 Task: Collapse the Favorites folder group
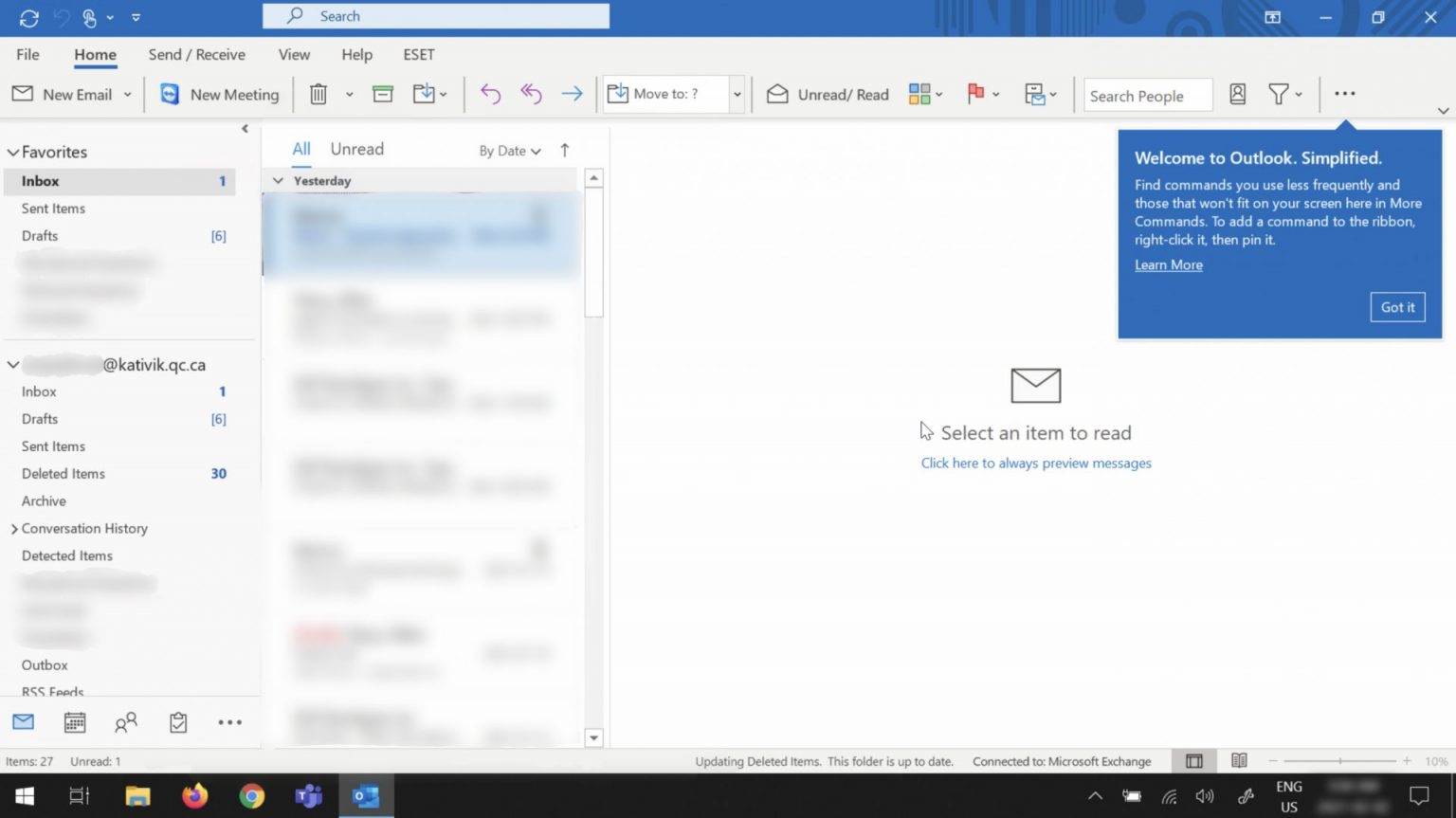(13, 152)
